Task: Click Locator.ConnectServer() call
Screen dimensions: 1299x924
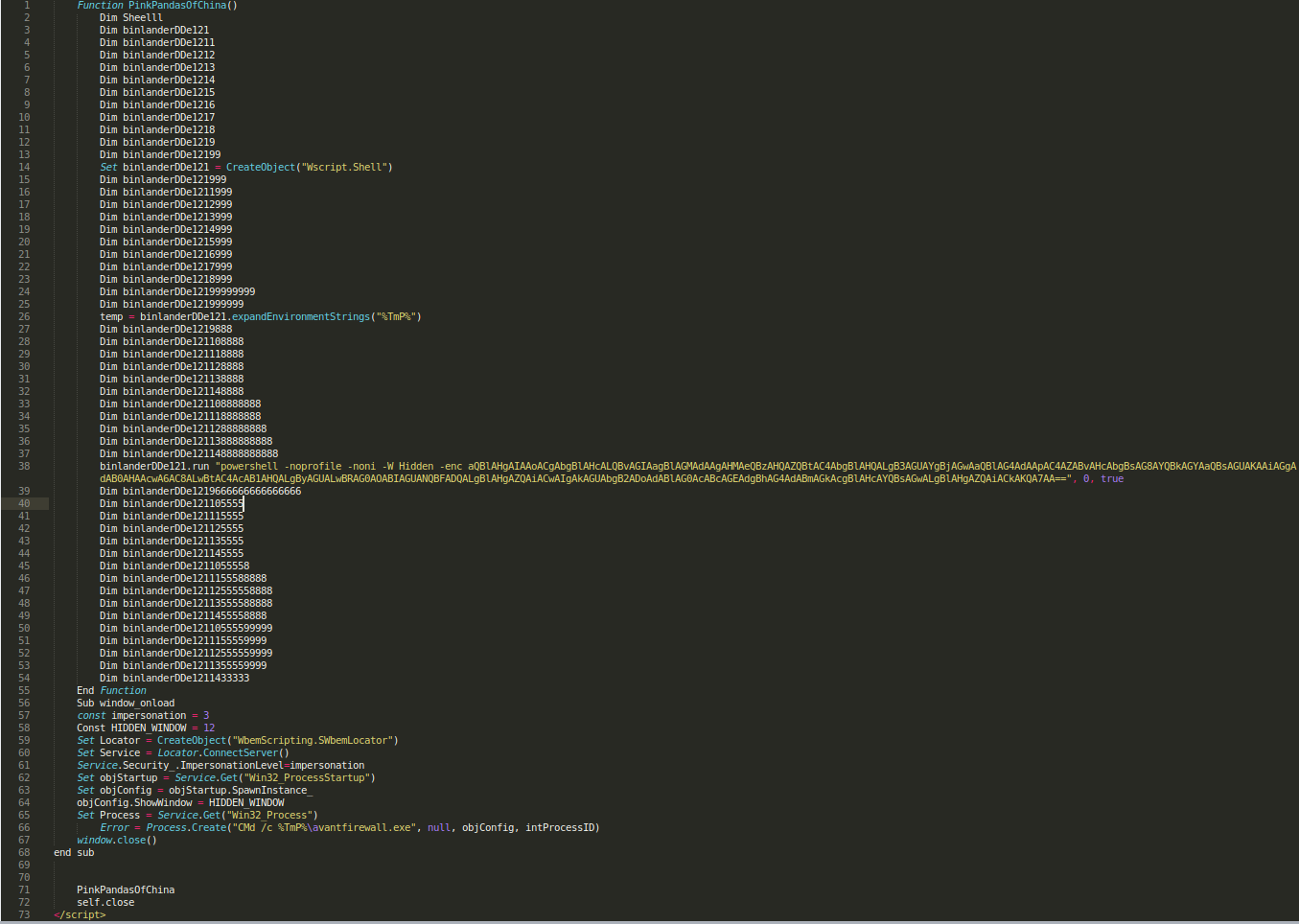Action: click(x=223, y=752)
